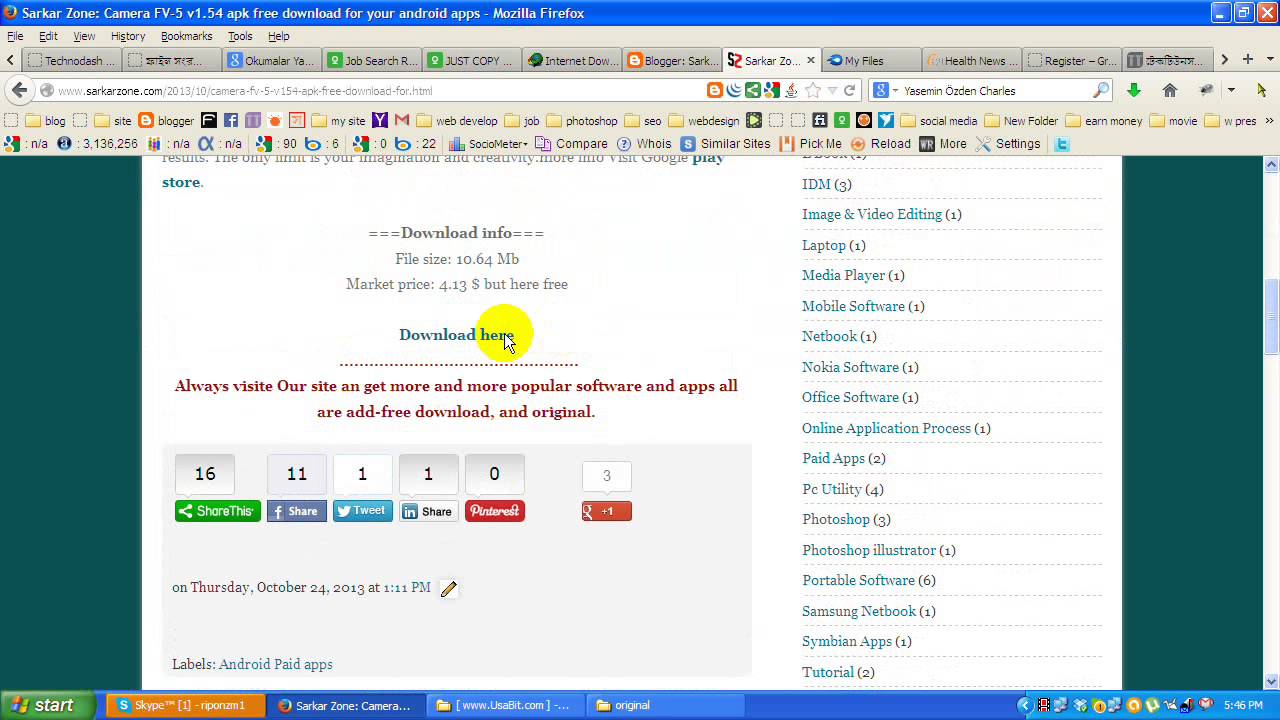Open the SocioMeter dropdown
The width and height of the screenshot is (1280, 720).
488,143
